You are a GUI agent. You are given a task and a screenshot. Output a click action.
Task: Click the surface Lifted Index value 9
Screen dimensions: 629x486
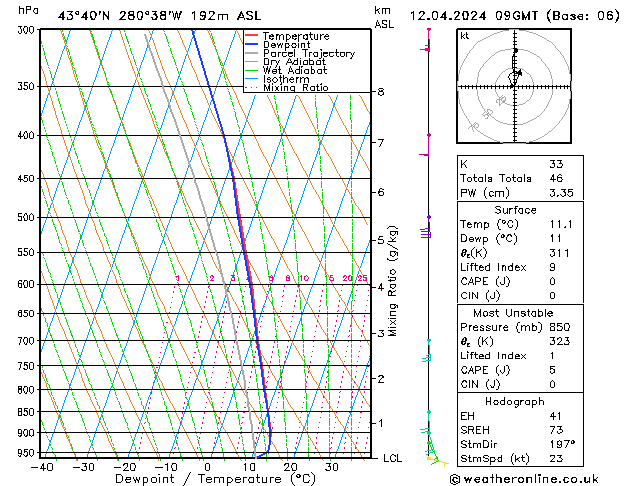tap(553, 267)
